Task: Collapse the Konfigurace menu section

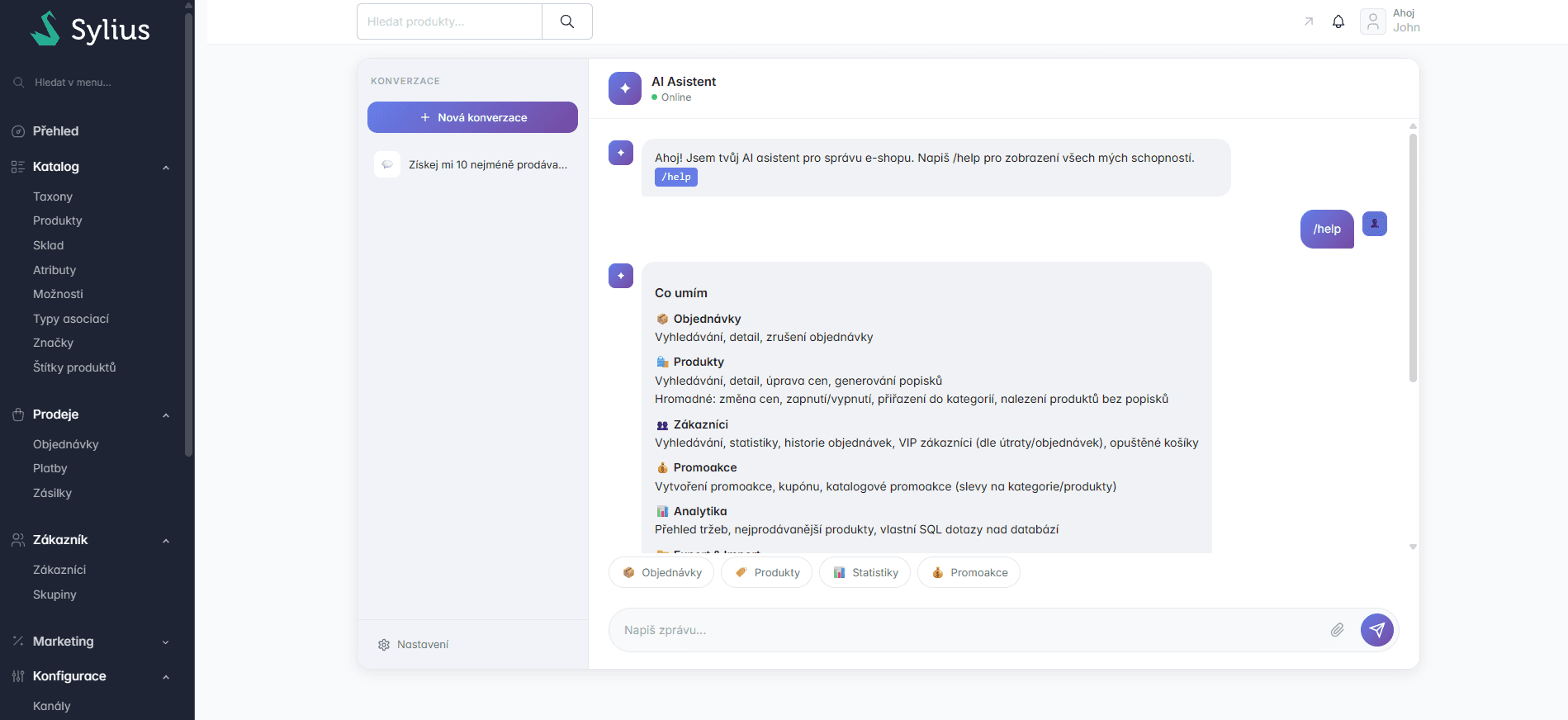Action: pyautogui.click(x=166, y=677)
